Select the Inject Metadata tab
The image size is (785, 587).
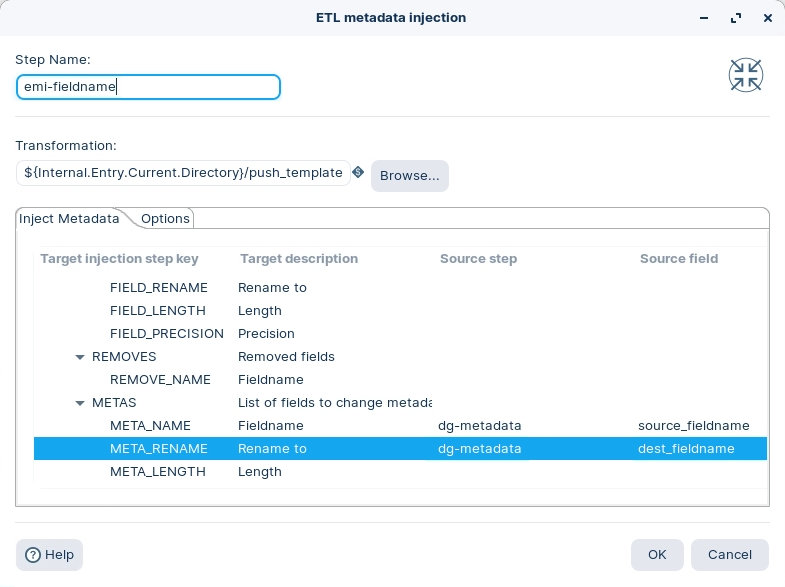click(69, 218)
